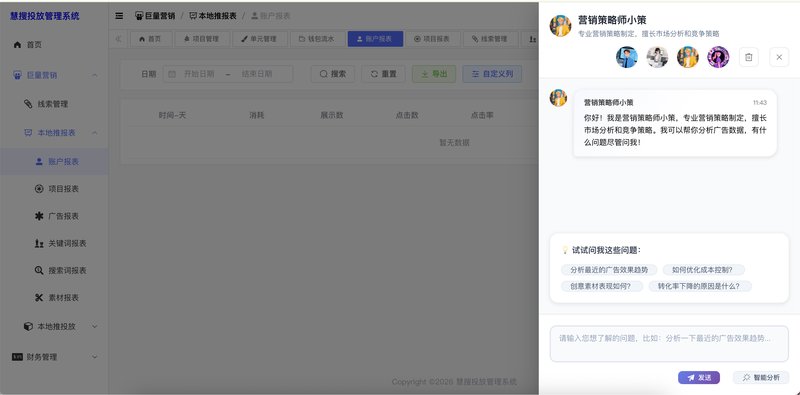Switch to the 首页 page tab

150,39
